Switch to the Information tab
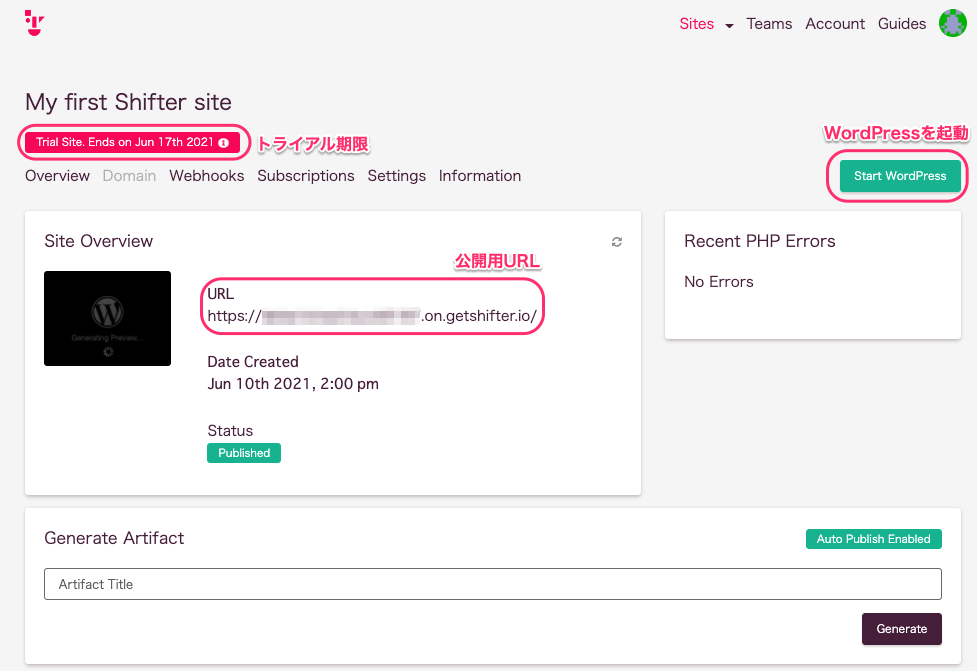This screenshot has height=671, width=977. tap(480, 176)
